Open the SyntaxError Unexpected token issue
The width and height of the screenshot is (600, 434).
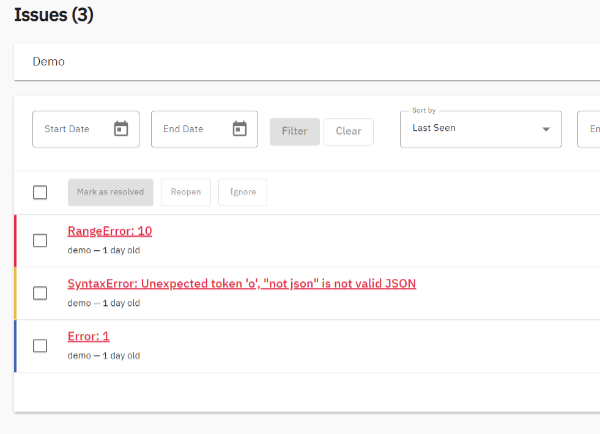[x=241, y=284]
